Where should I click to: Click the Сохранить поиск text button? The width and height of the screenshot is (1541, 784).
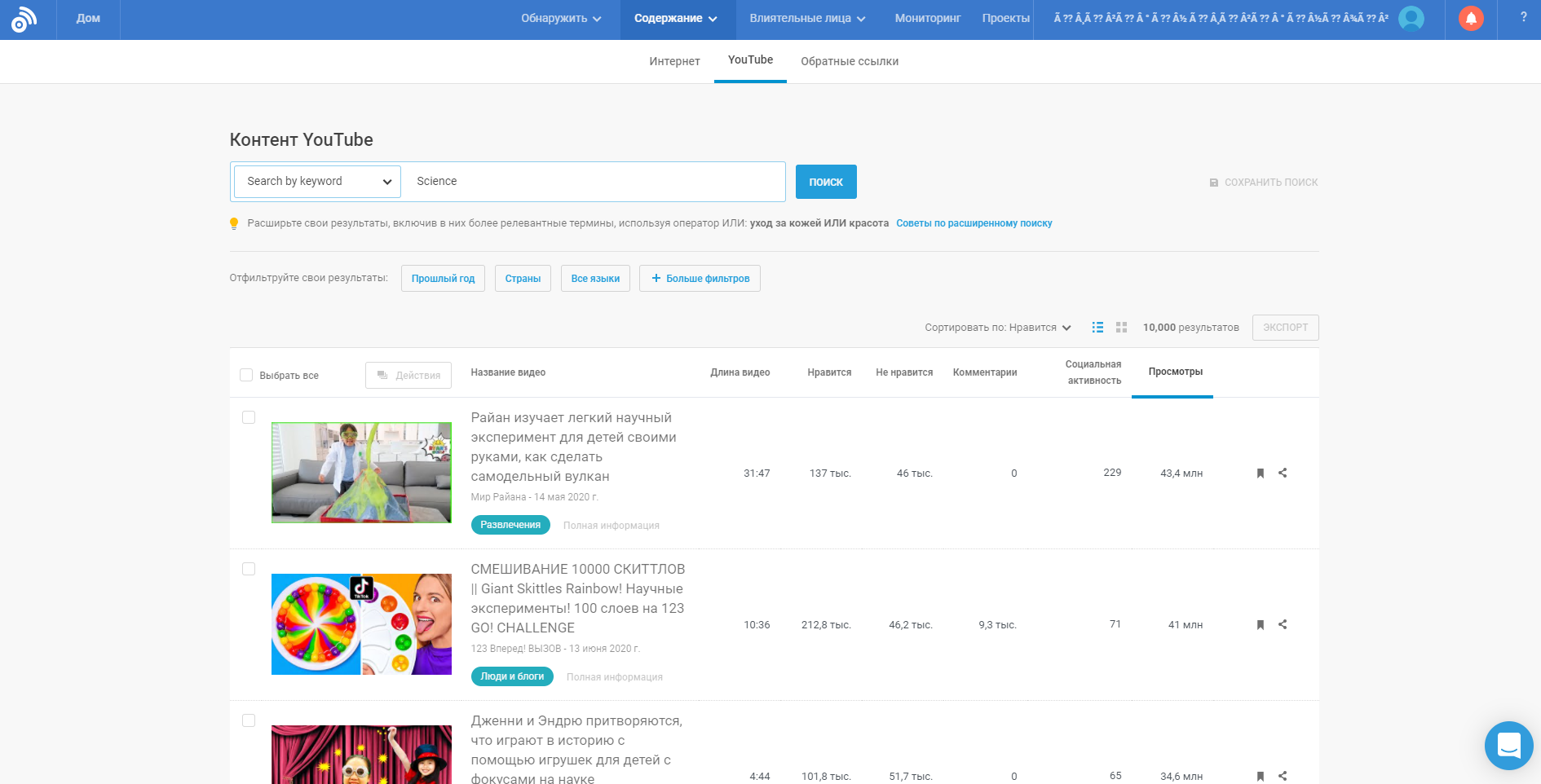coord(1270,183)
